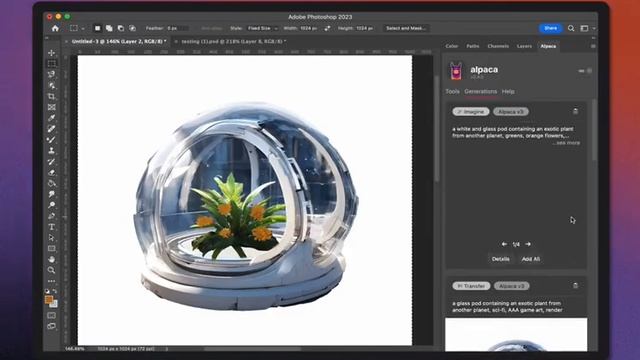
Task: Select the Frame tool
Action: click(x=51, y=107)
